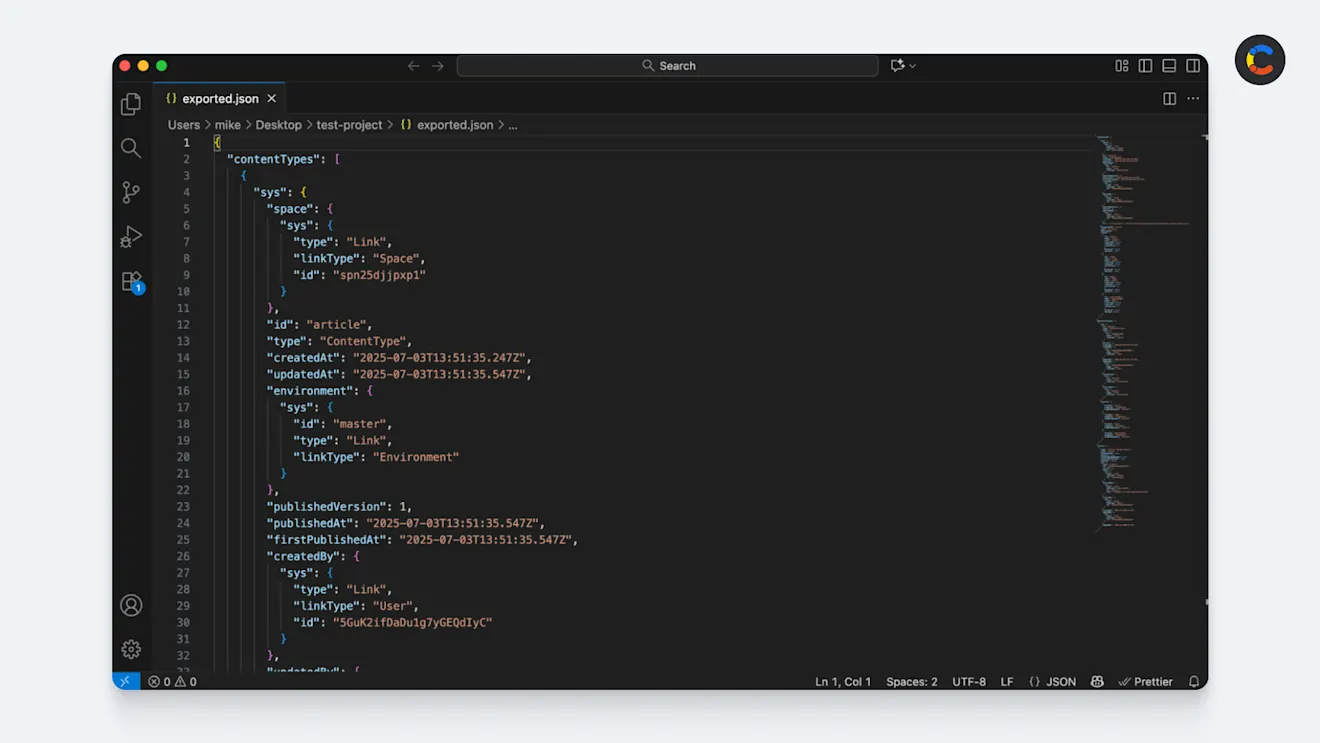Open the Manage settings gear
Image resolution: width=1320 pixels, height=743 pixels.
click(x=130, y=648)
